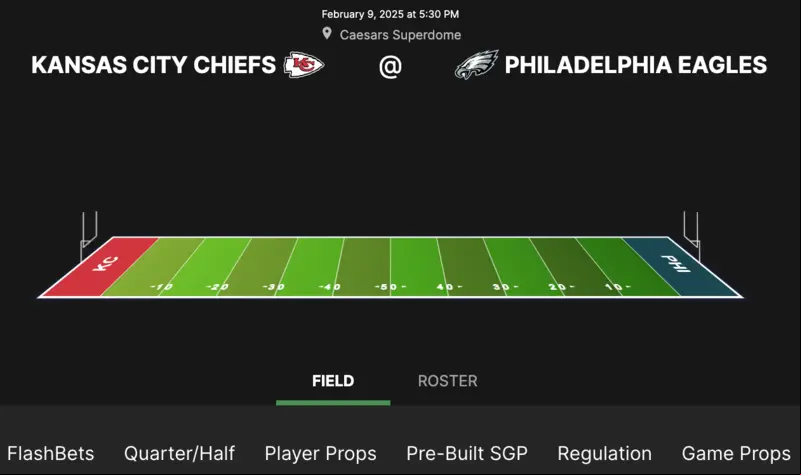
Task: Click the teal PHI end zone
Action: [681, 266]
